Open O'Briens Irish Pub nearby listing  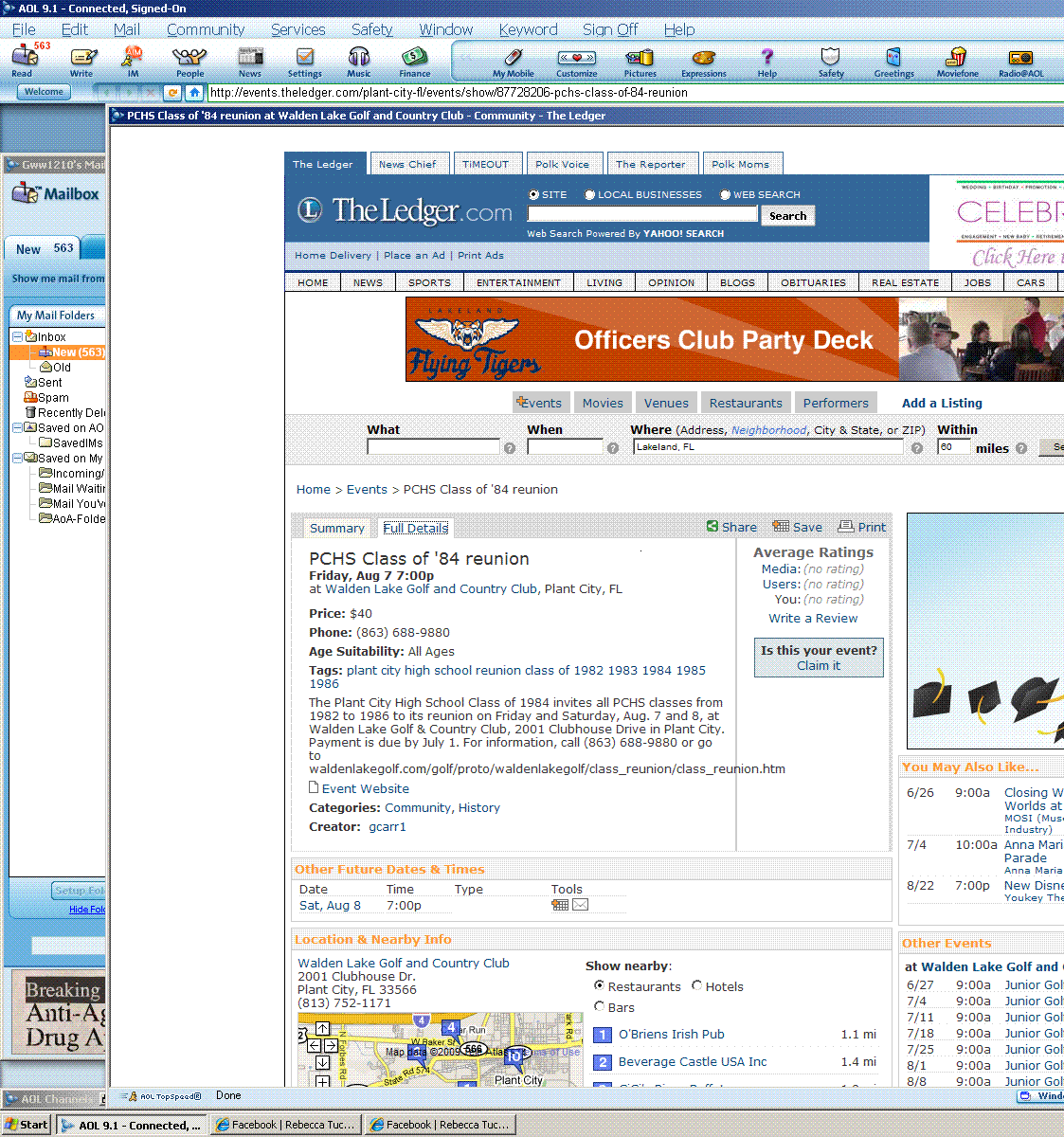[671, 1034]
